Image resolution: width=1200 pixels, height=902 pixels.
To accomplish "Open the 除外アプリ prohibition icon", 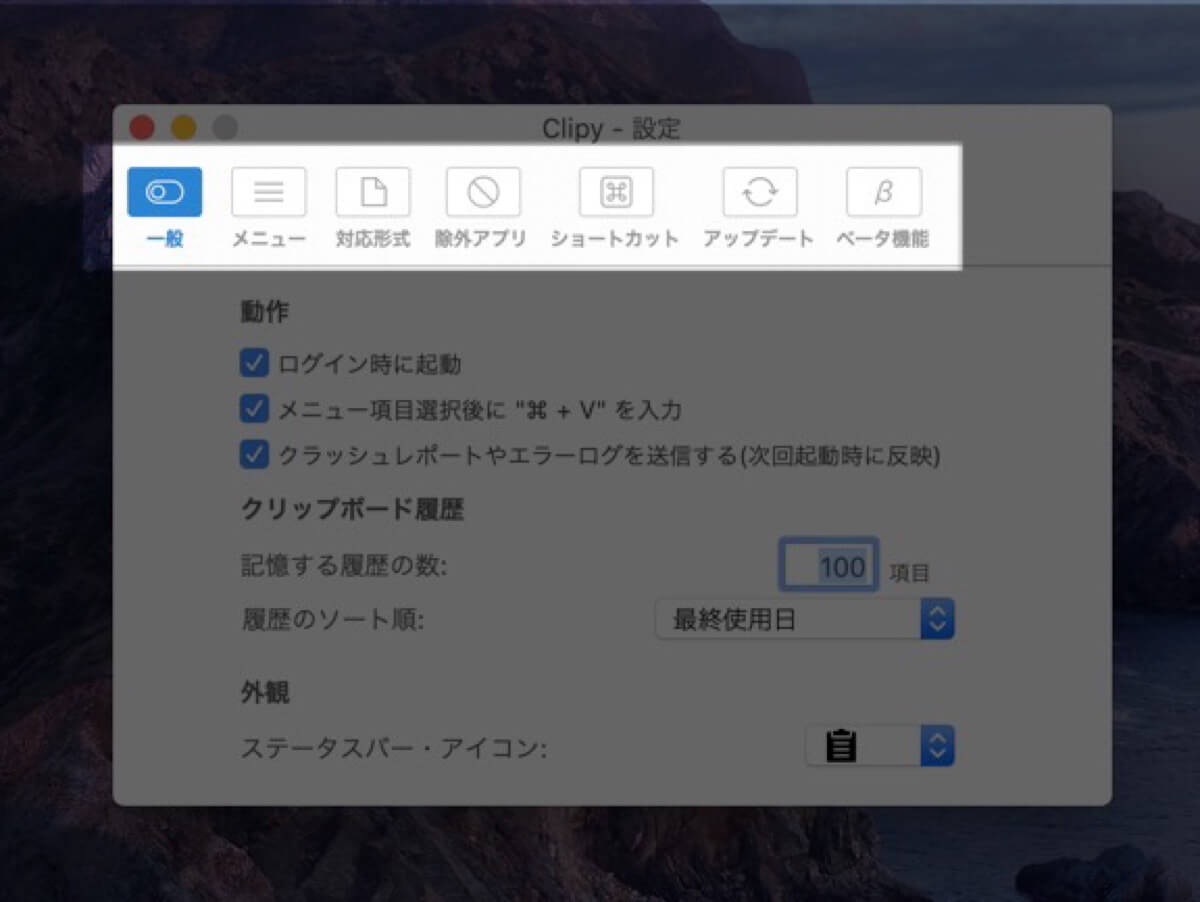I will (x=483, y=192).
